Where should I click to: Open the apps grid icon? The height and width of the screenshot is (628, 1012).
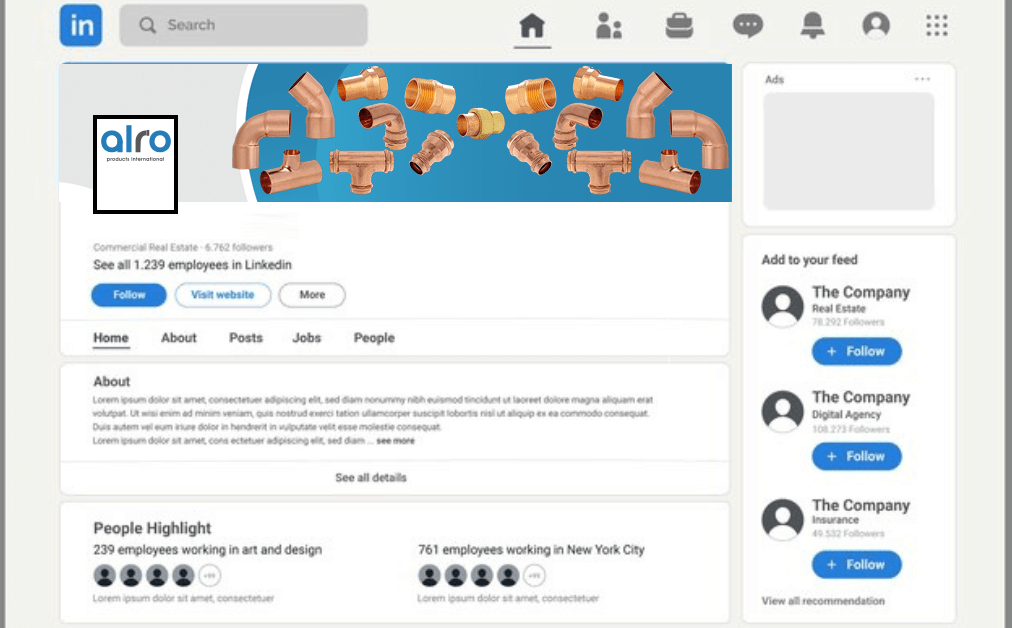click(x=936, y=26)
